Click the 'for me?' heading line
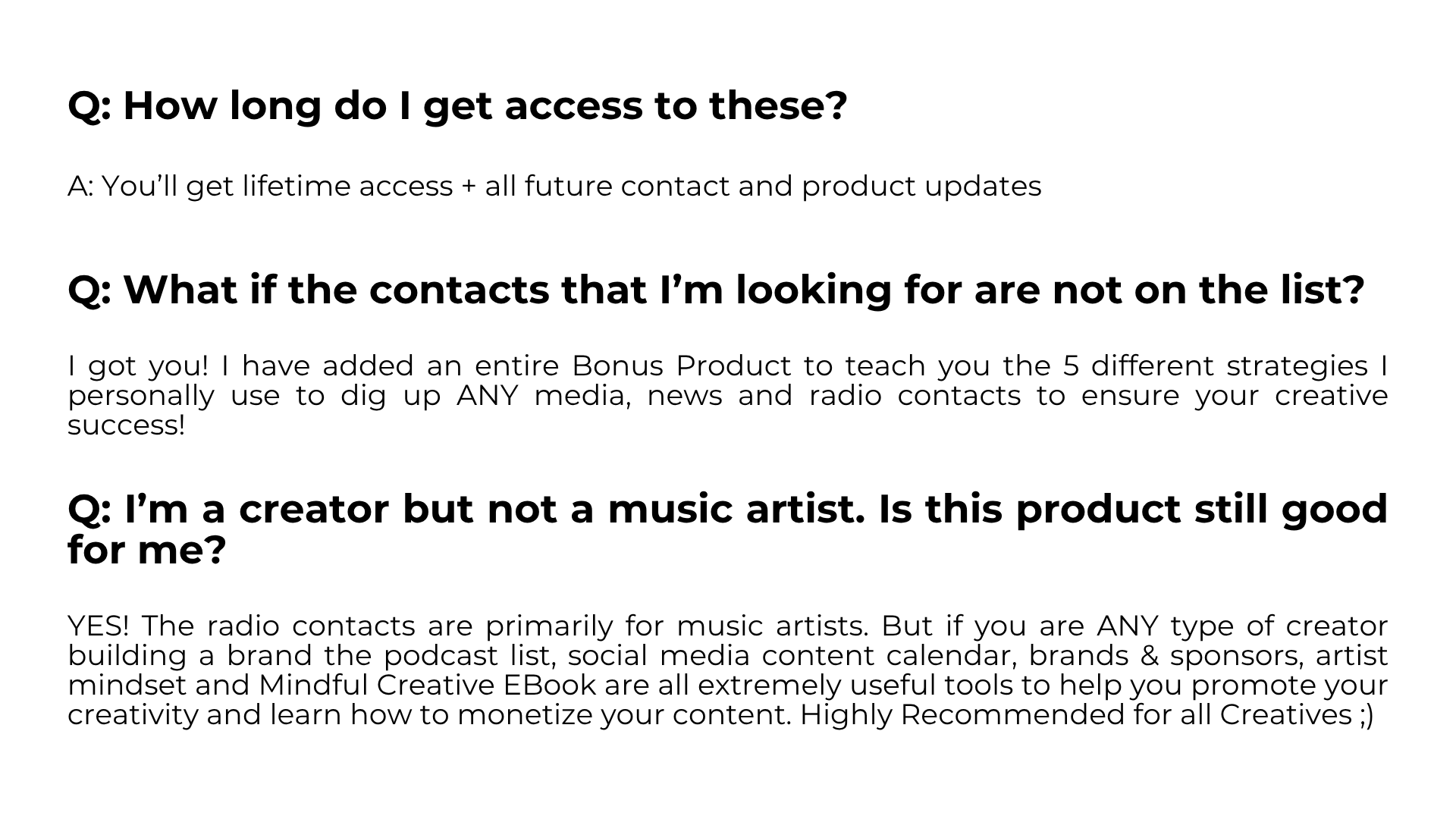 click(147, 550)
